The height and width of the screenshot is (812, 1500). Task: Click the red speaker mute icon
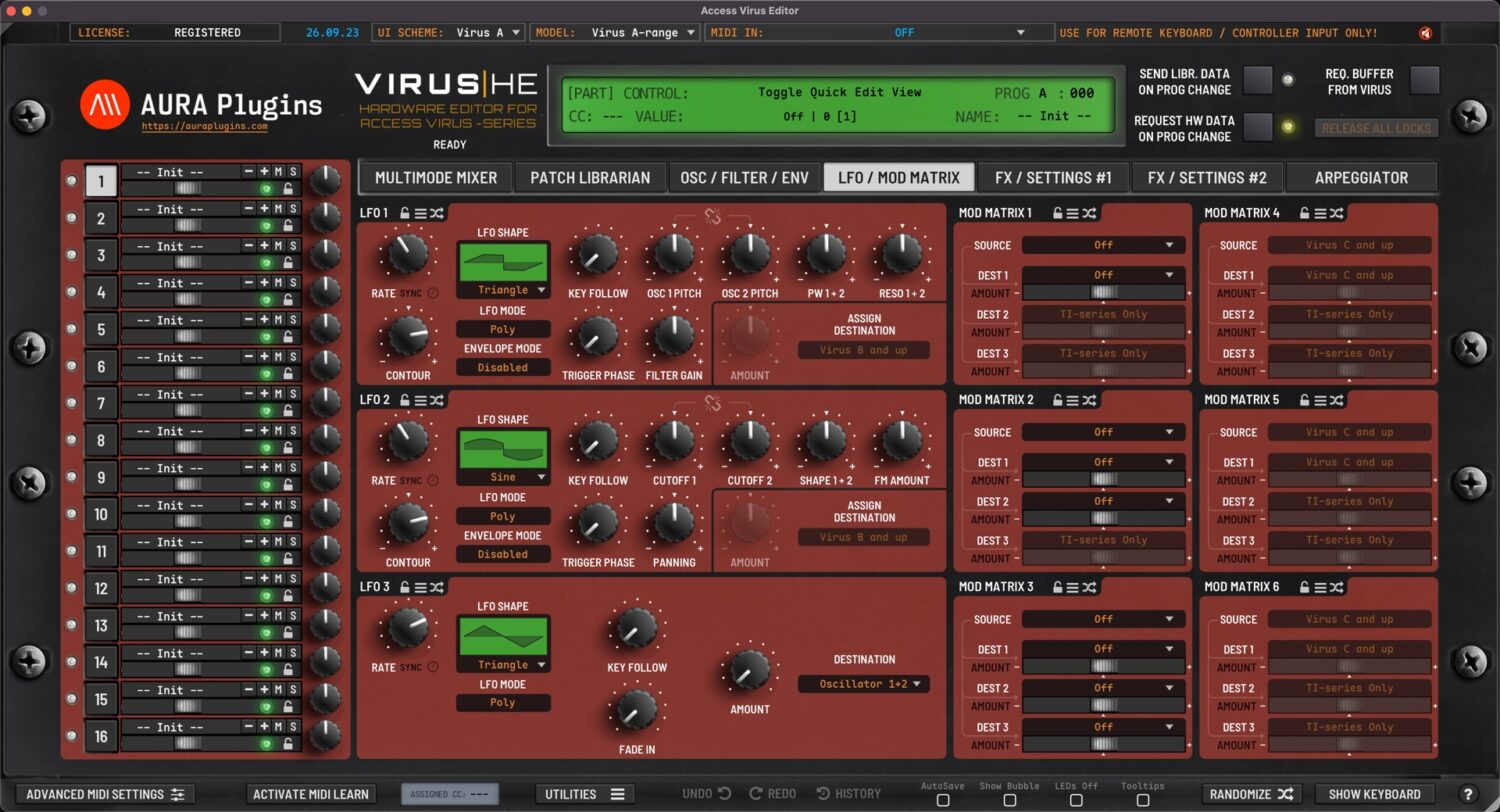[x=1425, y=33]
